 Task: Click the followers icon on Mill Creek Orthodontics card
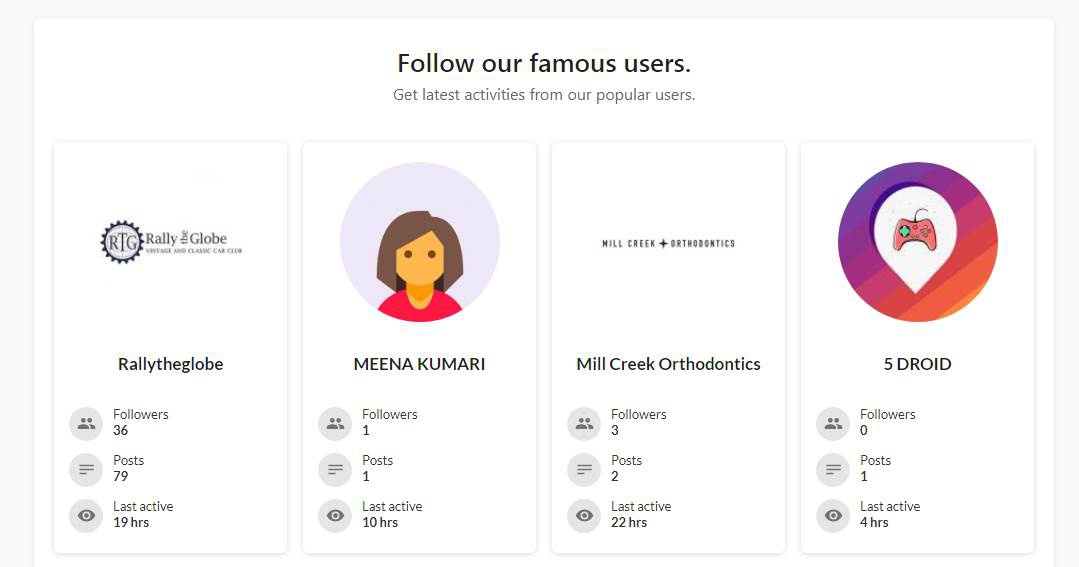point(584,423)
